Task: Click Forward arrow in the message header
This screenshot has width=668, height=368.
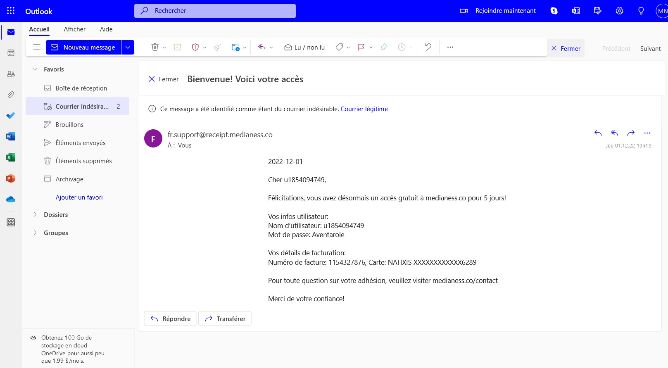Action: click(631, 133)
